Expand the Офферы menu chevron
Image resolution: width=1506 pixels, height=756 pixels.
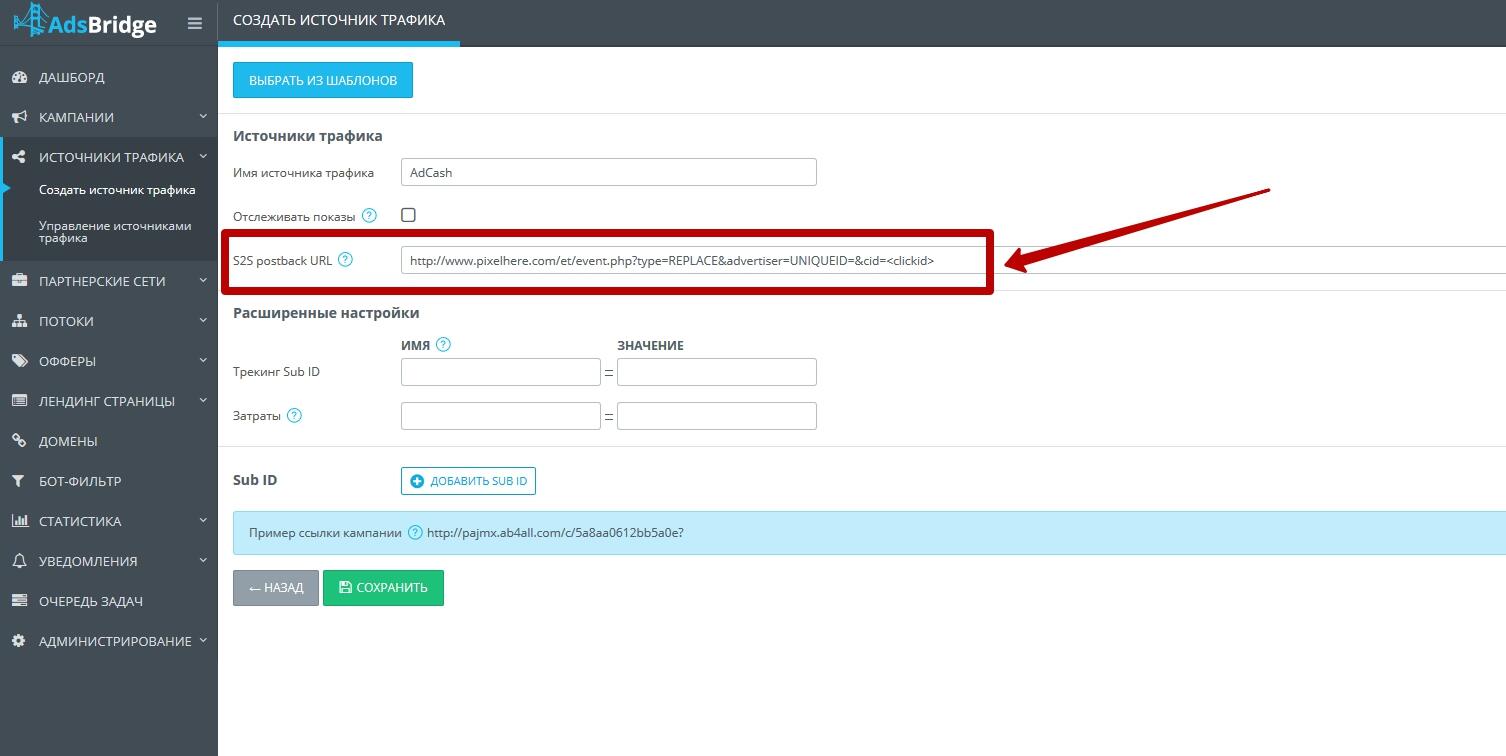coord(203,360)
